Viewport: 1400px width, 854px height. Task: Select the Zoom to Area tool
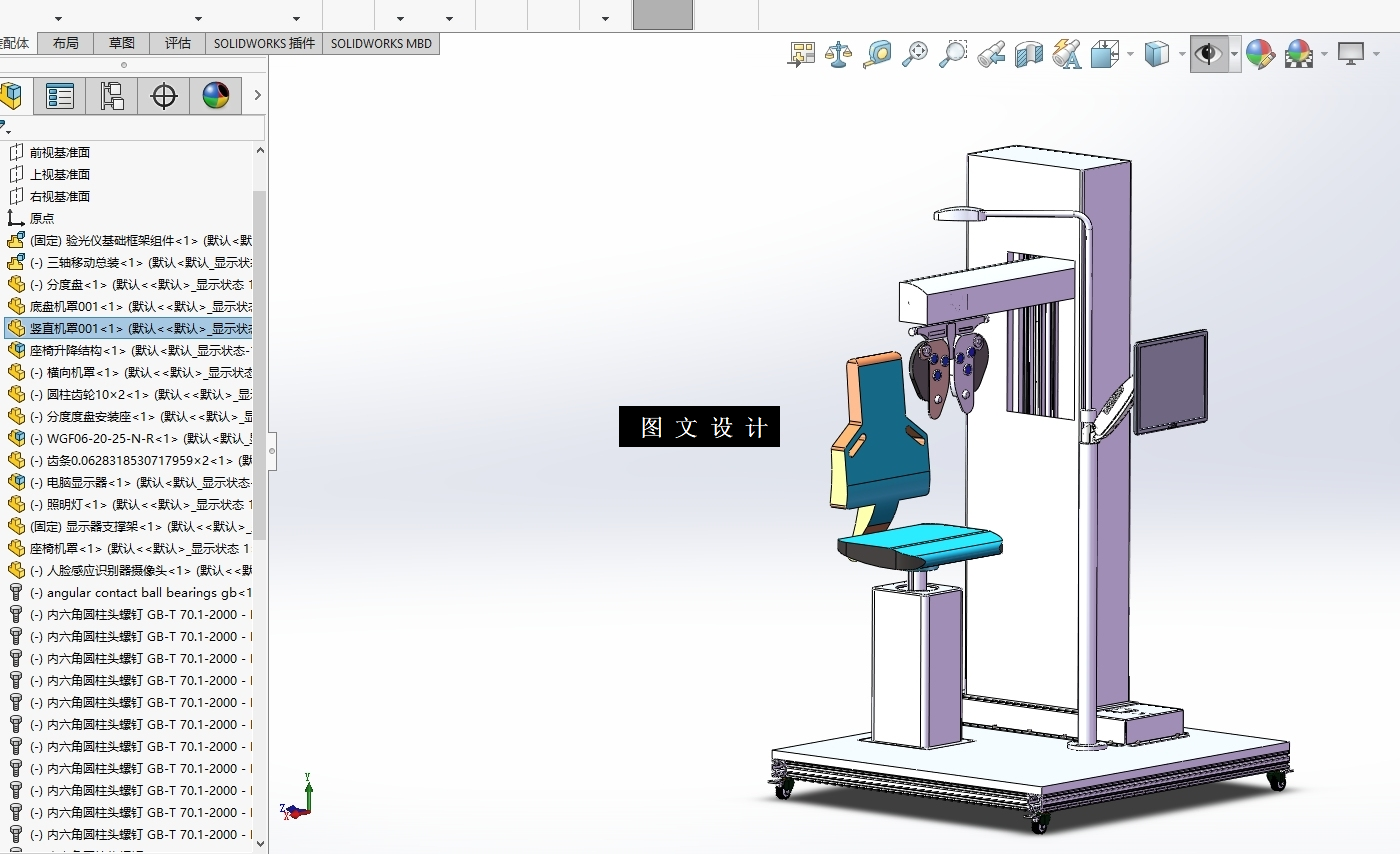953,54
